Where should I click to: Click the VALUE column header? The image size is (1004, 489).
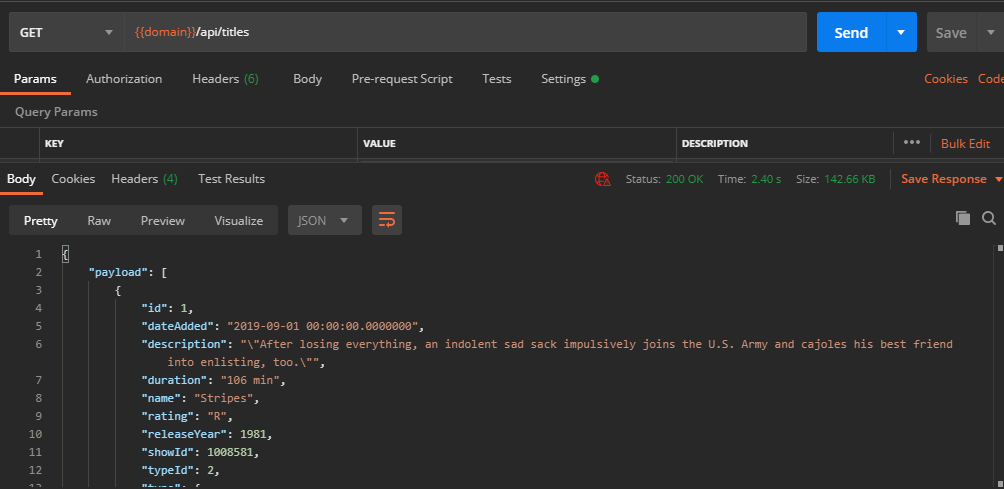pyautogui.click(x=379, y=143)
